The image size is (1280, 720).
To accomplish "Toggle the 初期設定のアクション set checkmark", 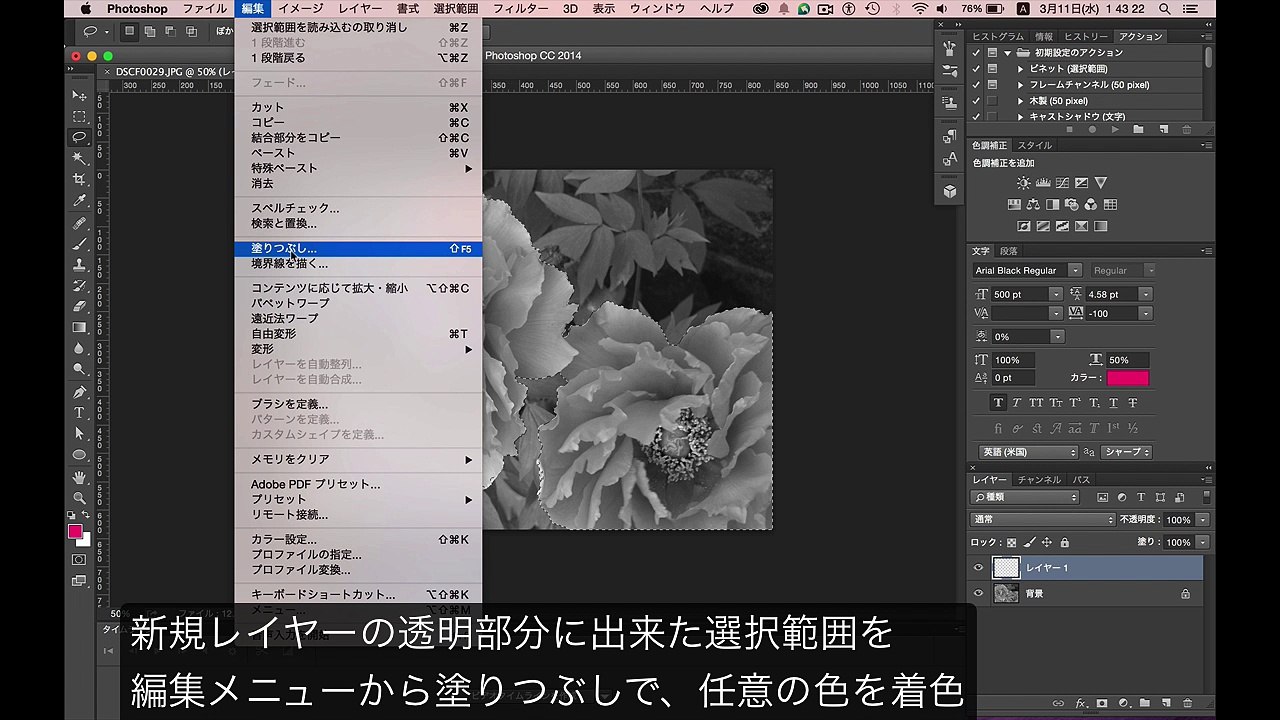I will click(x=976, y=53).
